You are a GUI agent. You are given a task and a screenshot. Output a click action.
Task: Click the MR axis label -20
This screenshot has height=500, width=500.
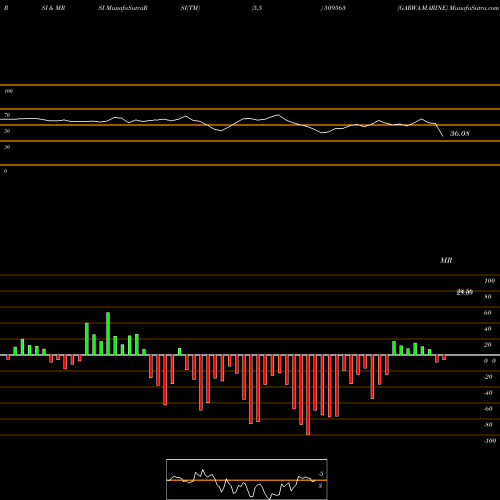488,377
